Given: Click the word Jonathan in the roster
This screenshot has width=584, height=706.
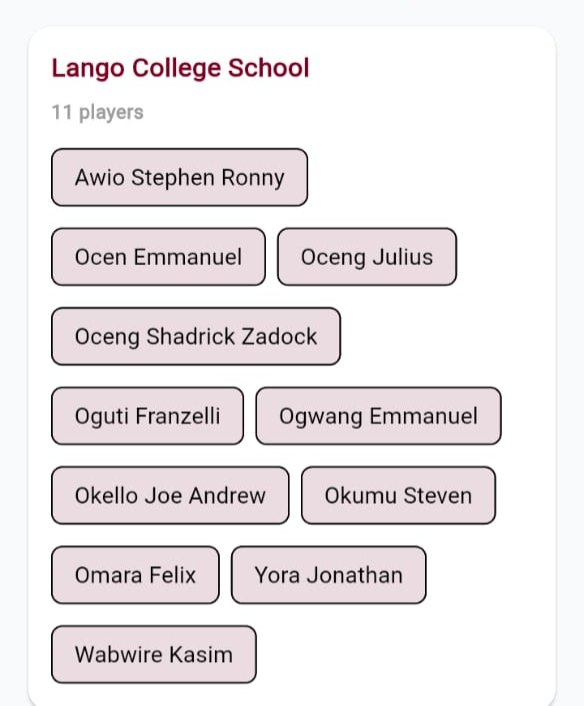Looking at the screenshot, I should pyautogui.click(x=355, y=575).
